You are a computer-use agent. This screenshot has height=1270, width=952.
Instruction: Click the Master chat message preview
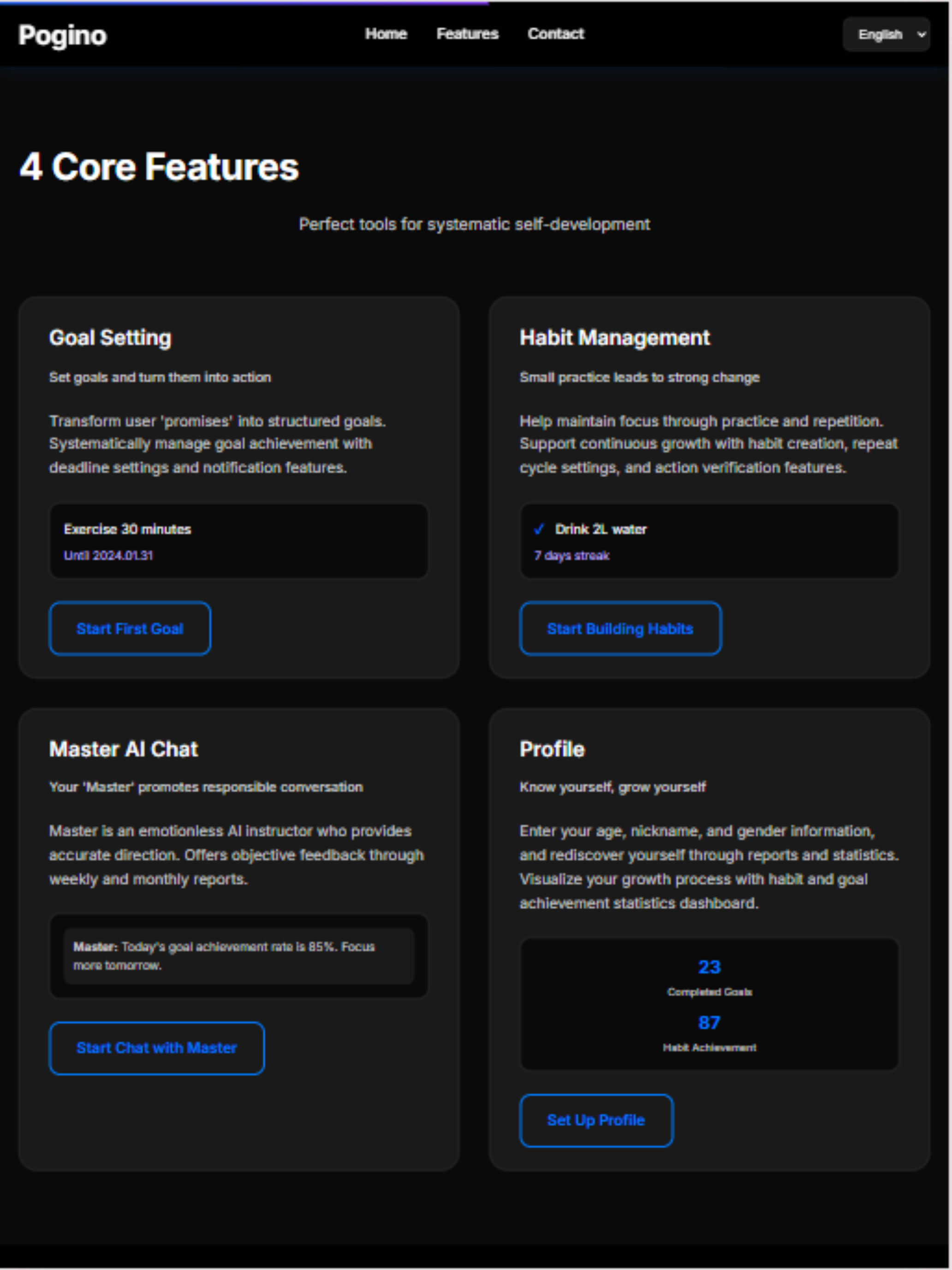click(239, 956)
